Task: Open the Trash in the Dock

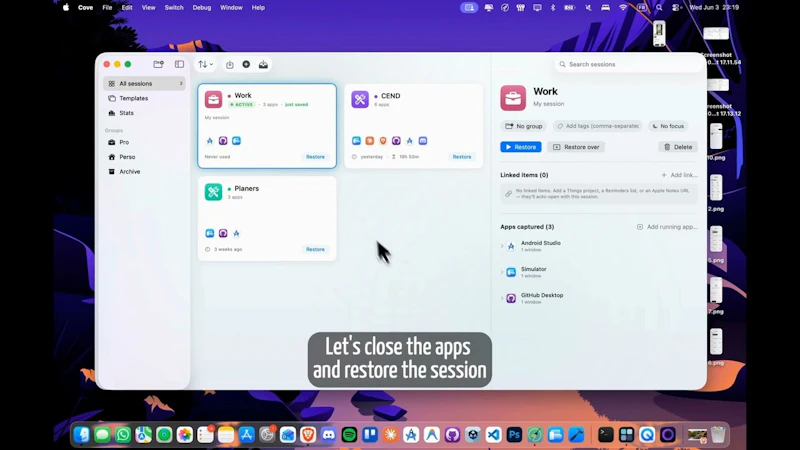Action: (718, 435)
